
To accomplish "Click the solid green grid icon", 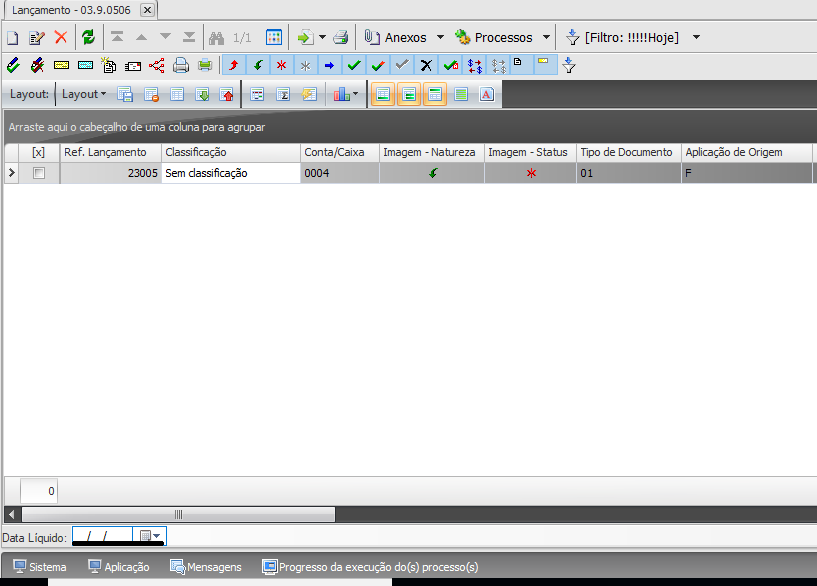I will 461,94.
